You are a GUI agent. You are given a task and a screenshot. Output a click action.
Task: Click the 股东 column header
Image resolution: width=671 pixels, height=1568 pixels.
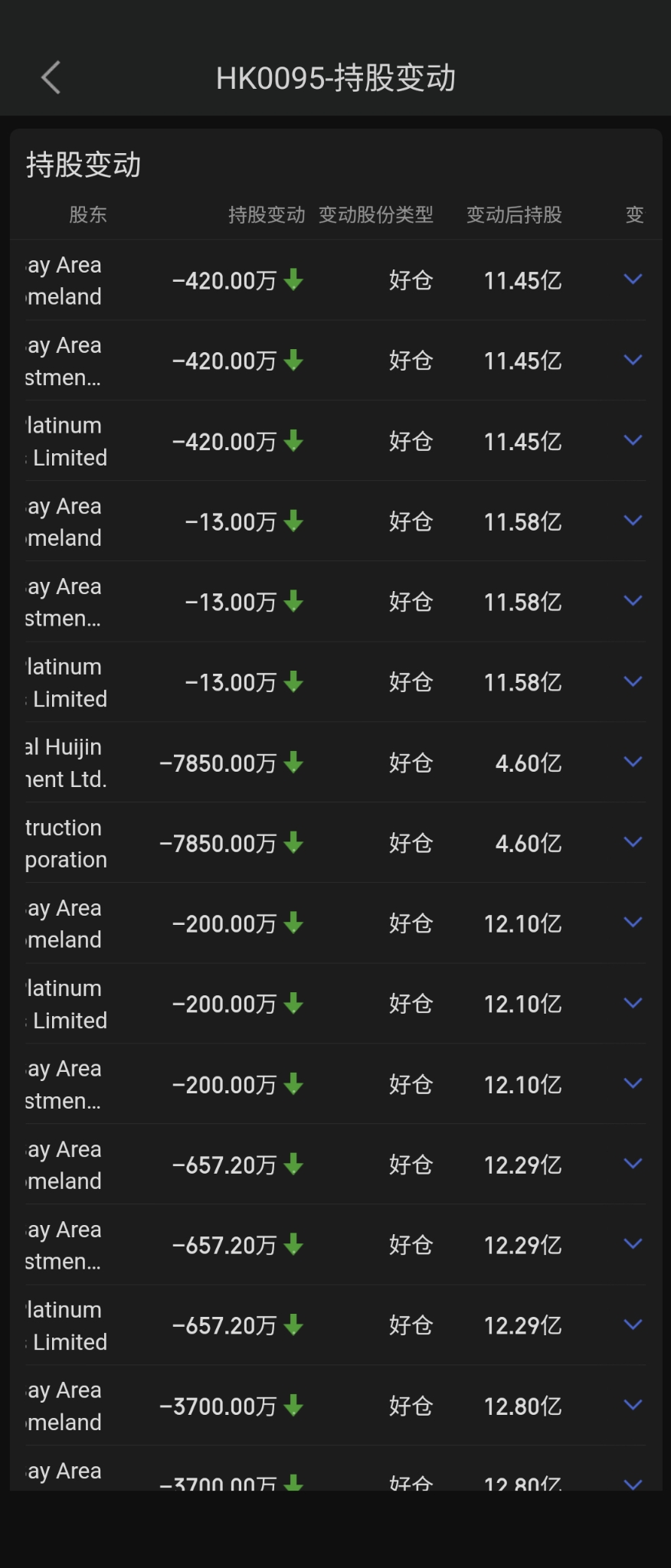[88, 215]
